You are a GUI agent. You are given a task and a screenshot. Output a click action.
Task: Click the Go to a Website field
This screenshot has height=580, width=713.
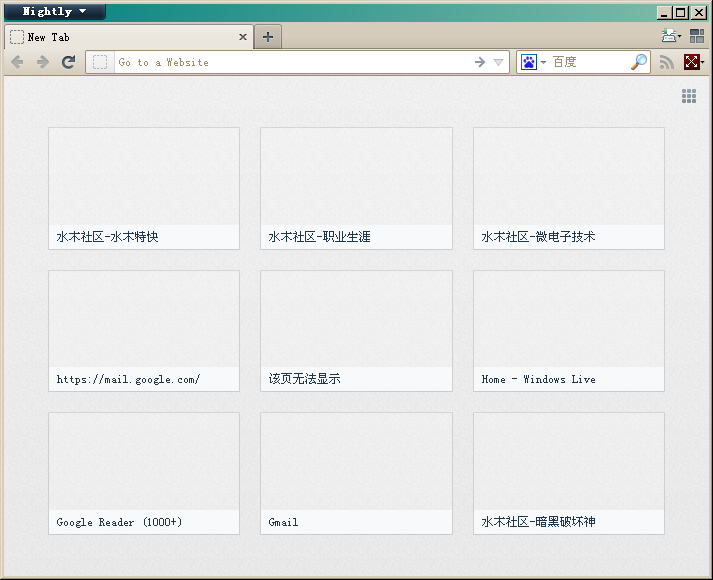click(291, 62)
